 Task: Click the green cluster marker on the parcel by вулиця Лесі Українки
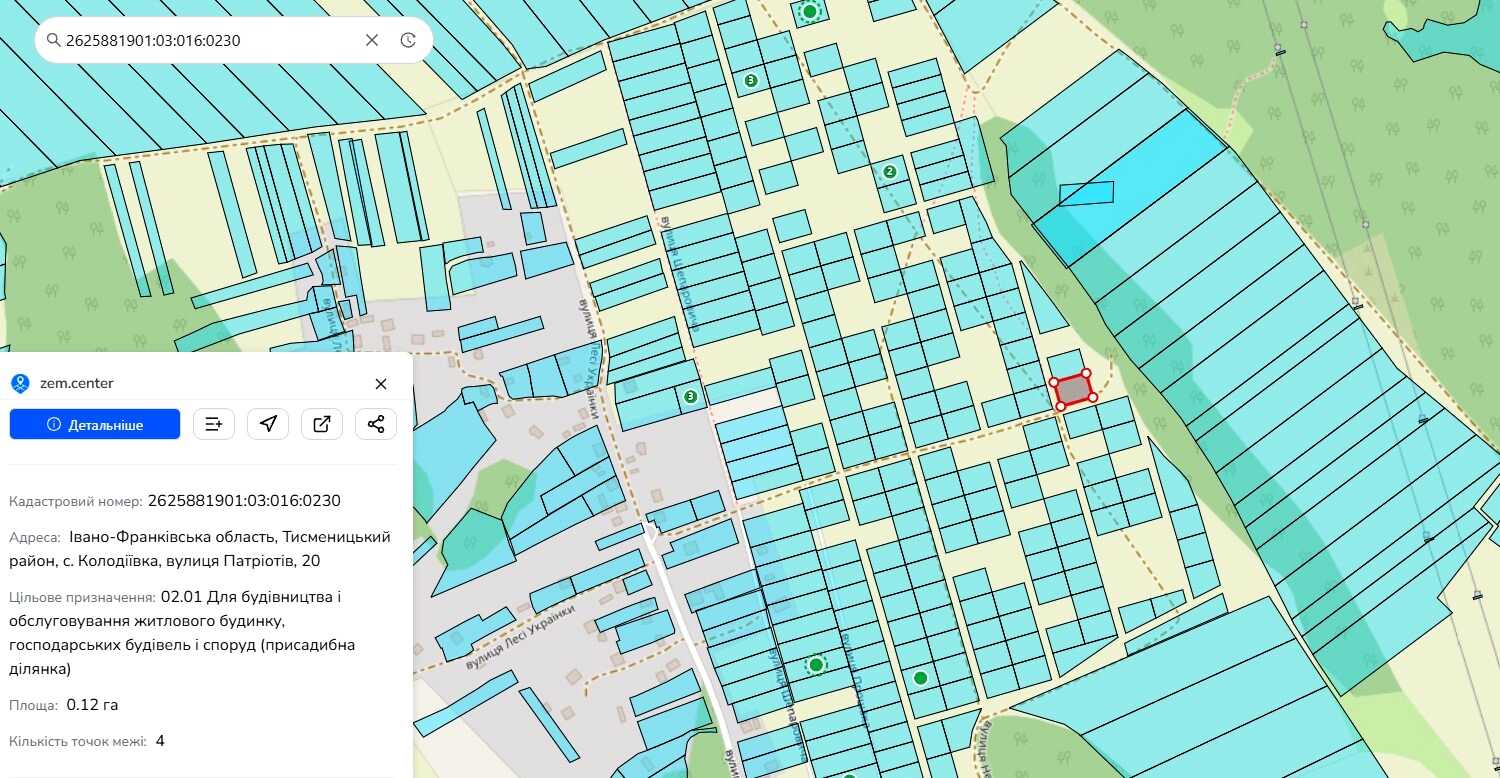click(x=690, y=396)
